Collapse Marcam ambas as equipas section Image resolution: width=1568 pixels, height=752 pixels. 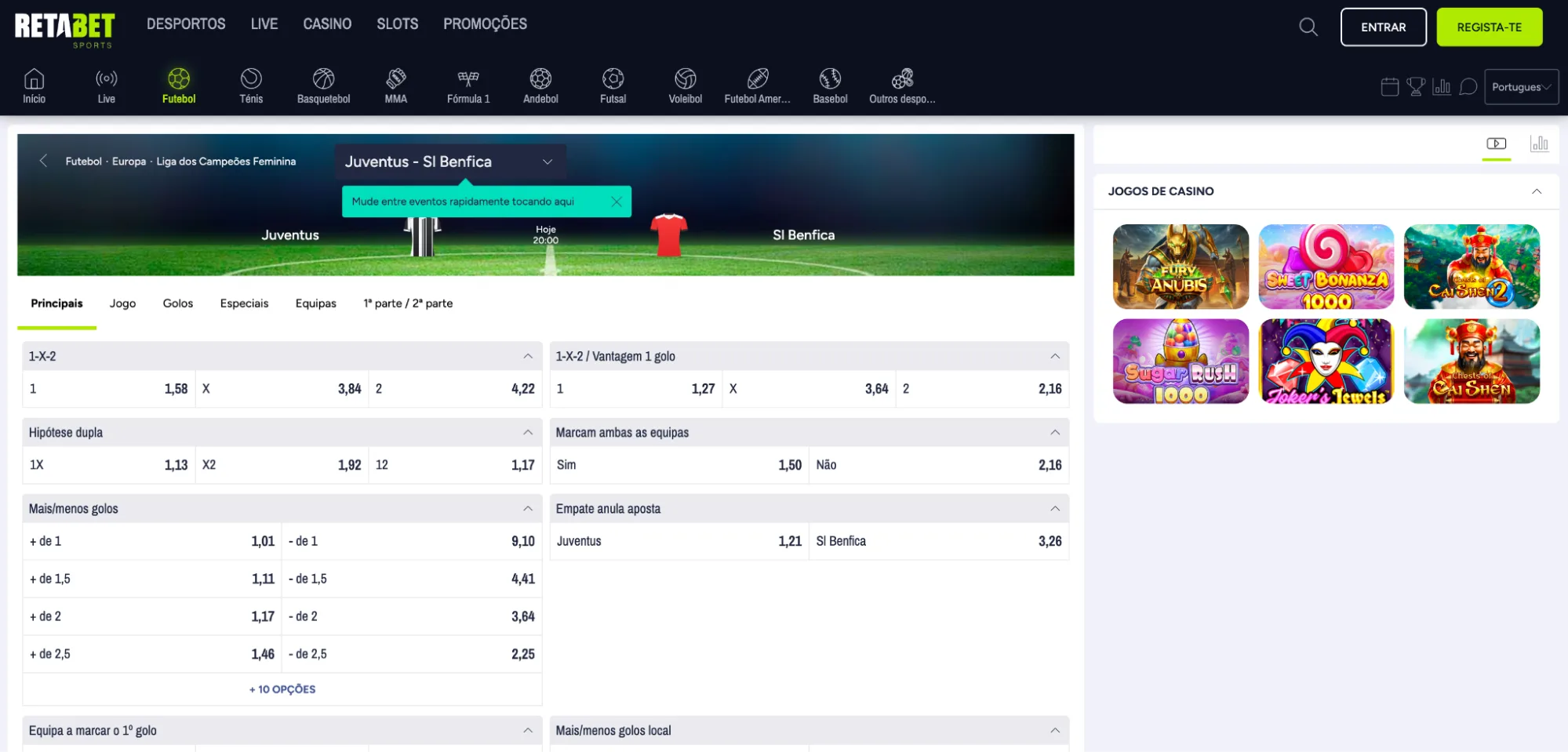pyautogui.click(x=1055, y=432)
